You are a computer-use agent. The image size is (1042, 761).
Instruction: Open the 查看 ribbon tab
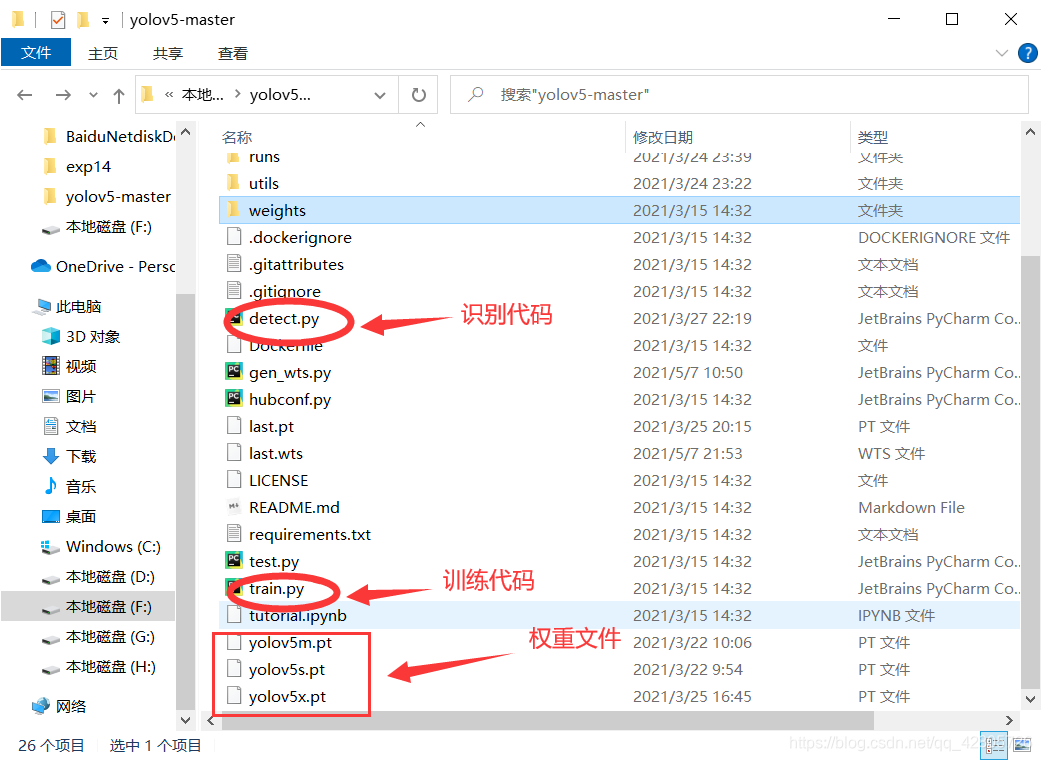pos(233,53)
